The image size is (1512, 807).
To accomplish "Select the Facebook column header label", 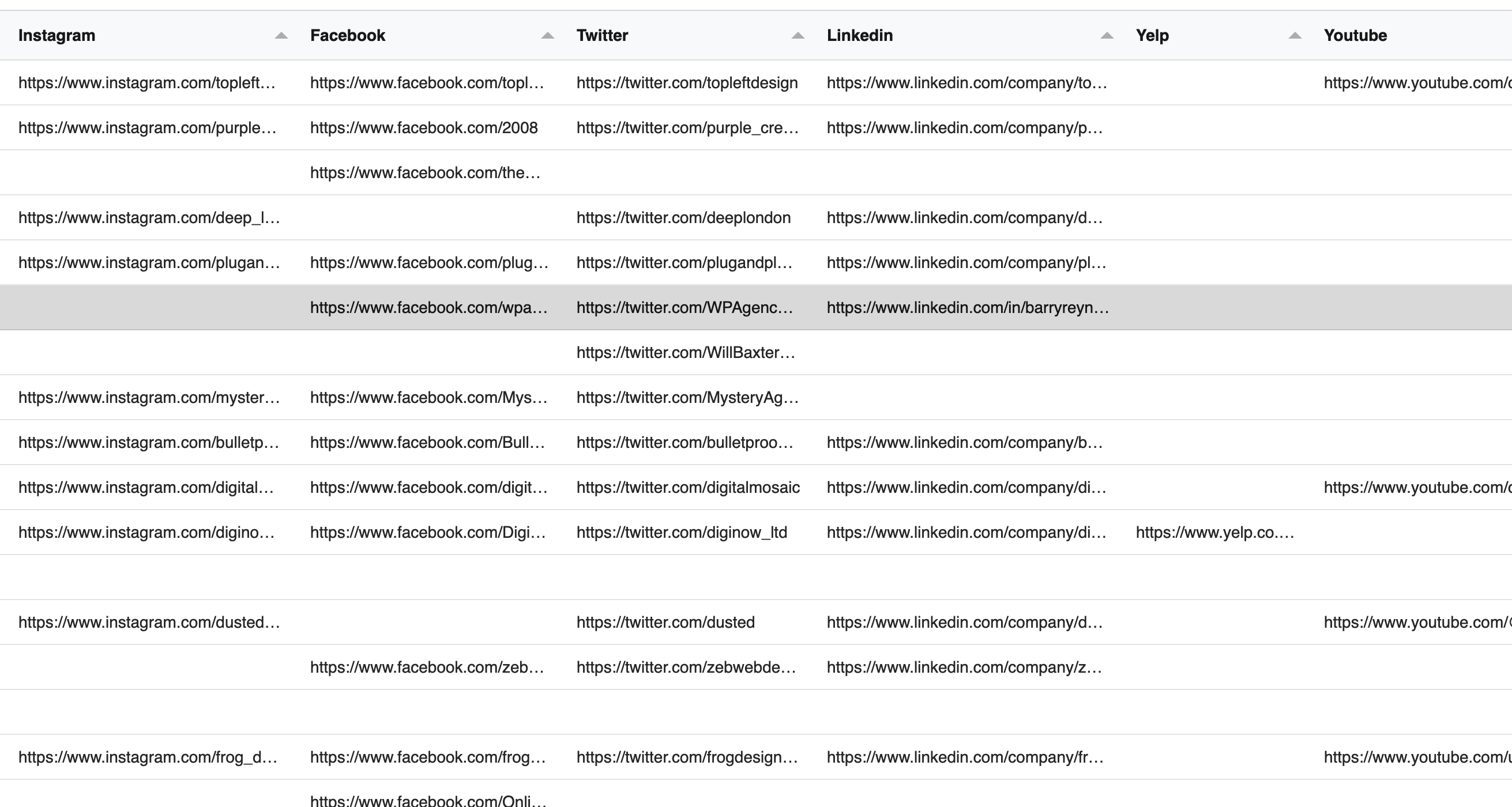I will (x=348, y=35).
